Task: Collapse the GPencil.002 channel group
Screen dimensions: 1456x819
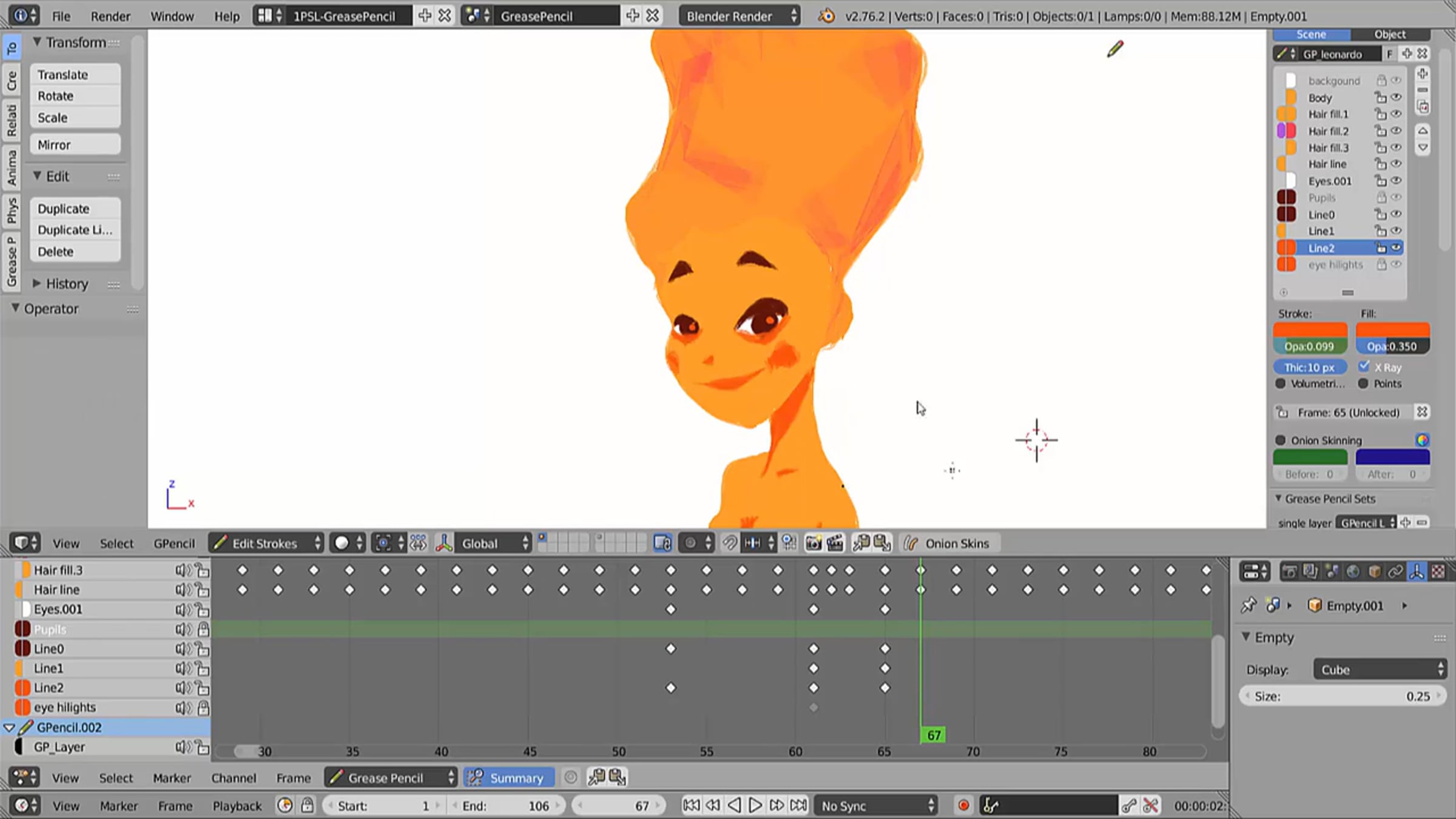Action: coord(9,727)
